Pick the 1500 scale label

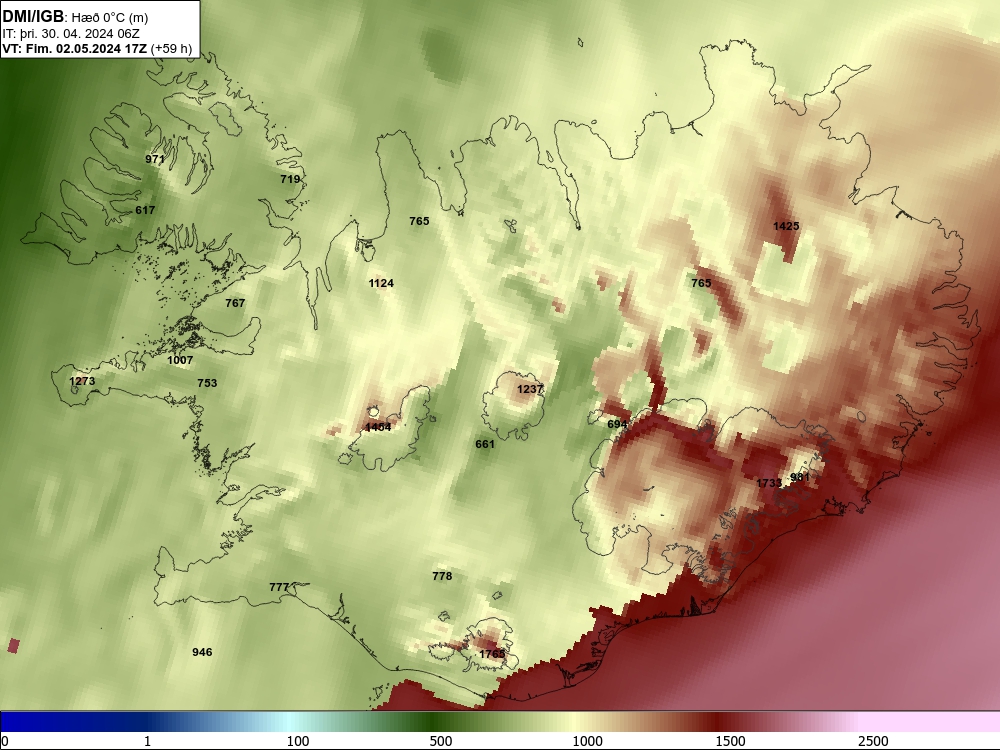(x=730, y=741)
